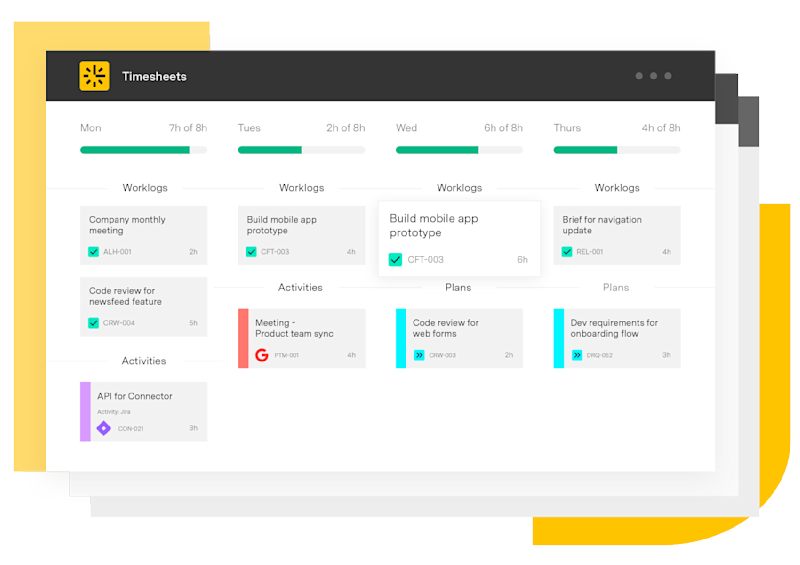Click the Plans heading under Wed
Viewport: 800px width, 565px height.
click(458, 287)
